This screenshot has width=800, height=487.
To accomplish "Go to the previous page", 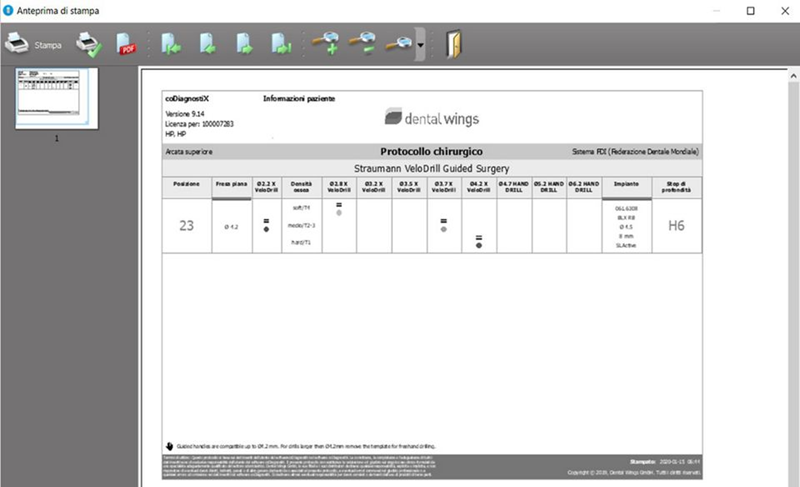I will pos(208,45).
